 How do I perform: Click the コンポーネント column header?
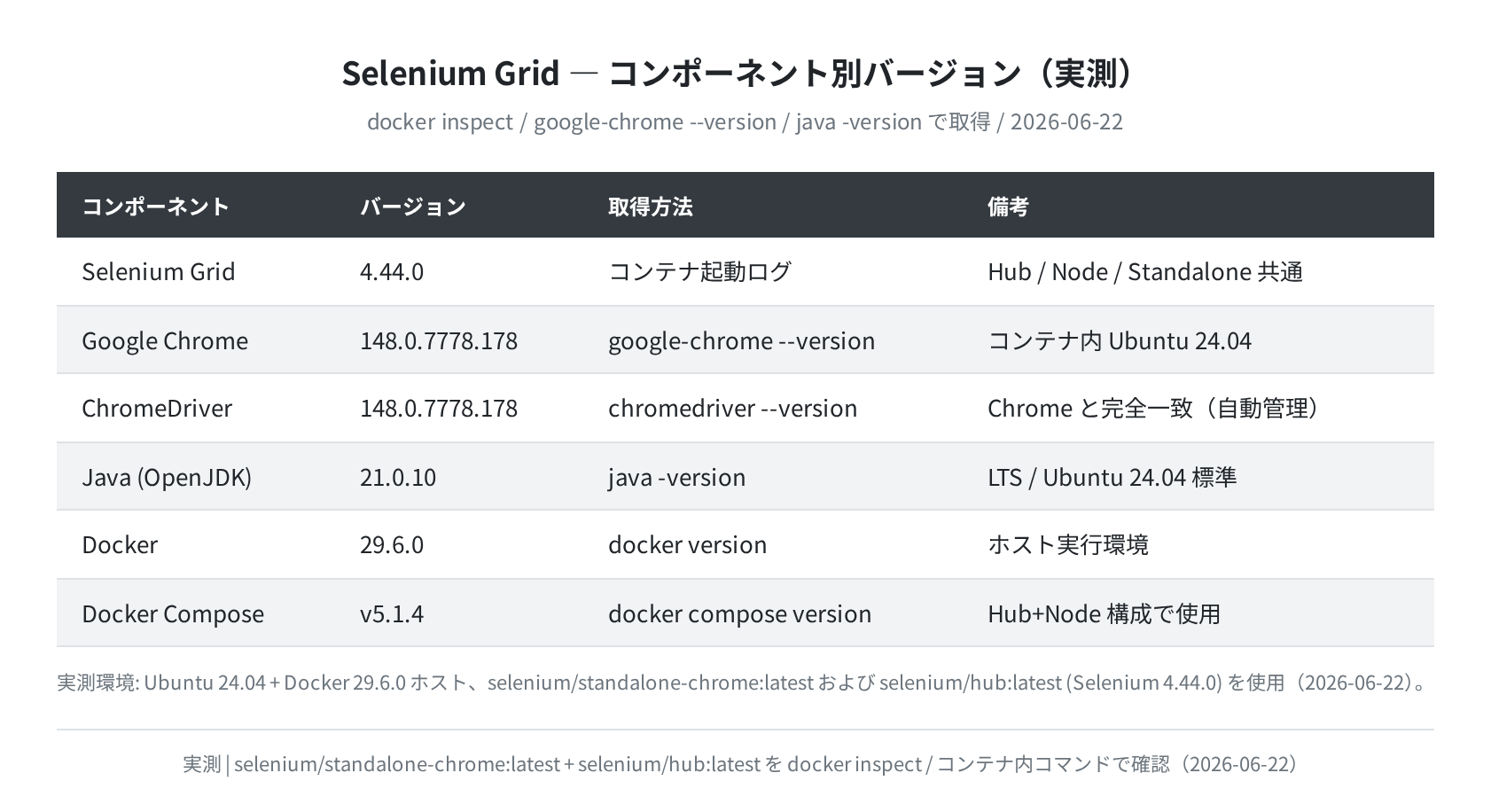click(x=155, y=207)
